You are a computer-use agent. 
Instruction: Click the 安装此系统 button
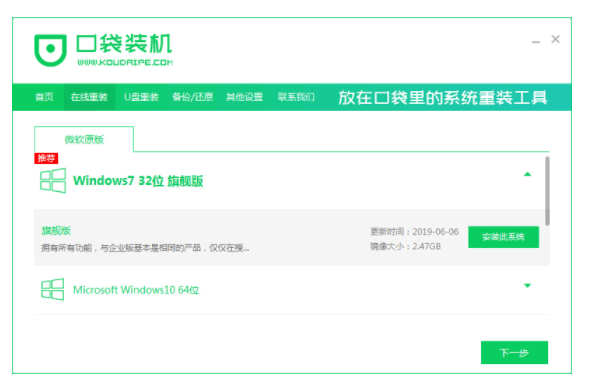tap(503, 237)
